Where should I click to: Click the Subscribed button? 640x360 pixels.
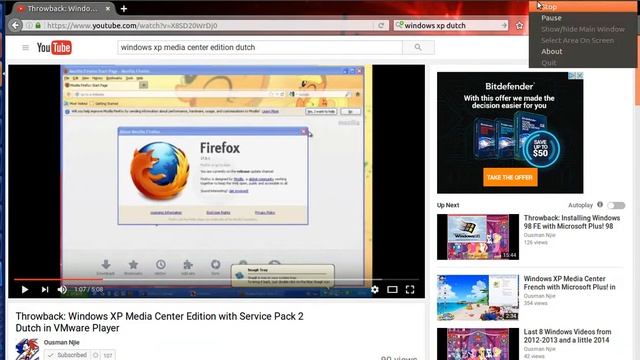[x=68, y=355]
